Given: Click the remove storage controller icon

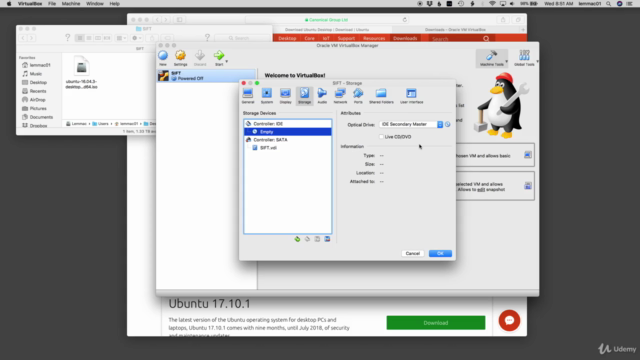Looking at the screenshot, I should 307,239.
